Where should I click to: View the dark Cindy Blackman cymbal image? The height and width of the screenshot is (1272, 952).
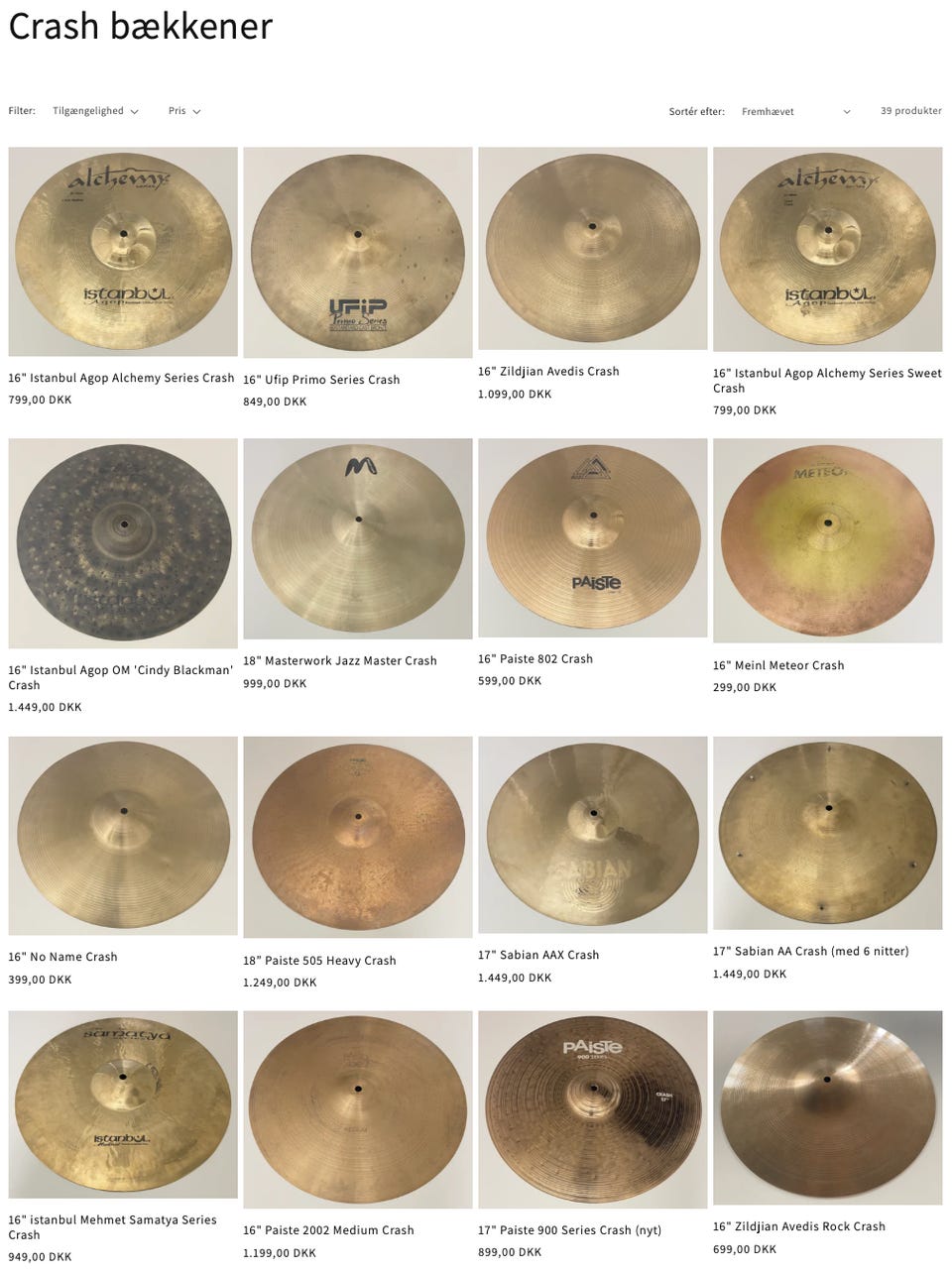coord(123,544)
